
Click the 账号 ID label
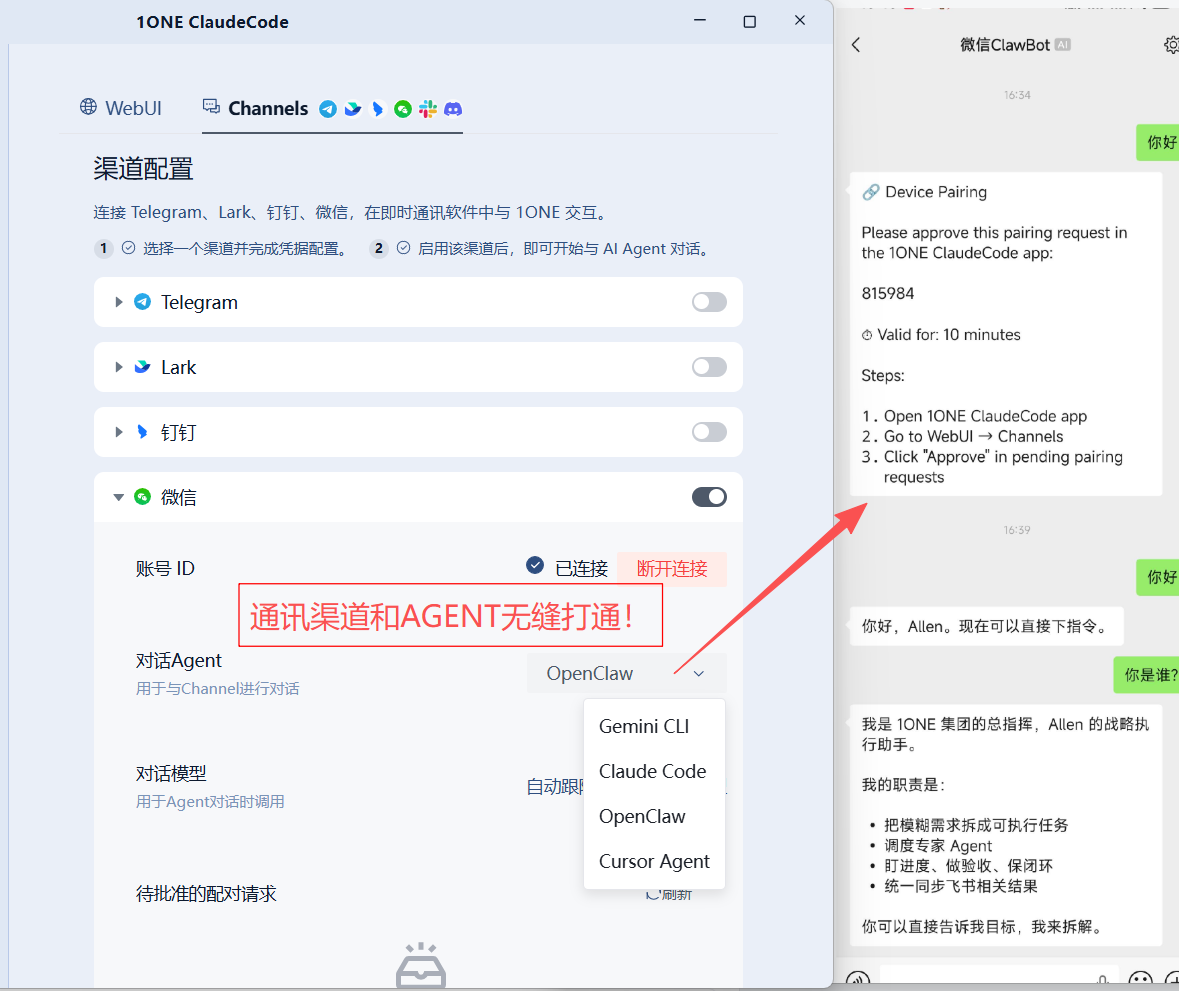[165, 568]
